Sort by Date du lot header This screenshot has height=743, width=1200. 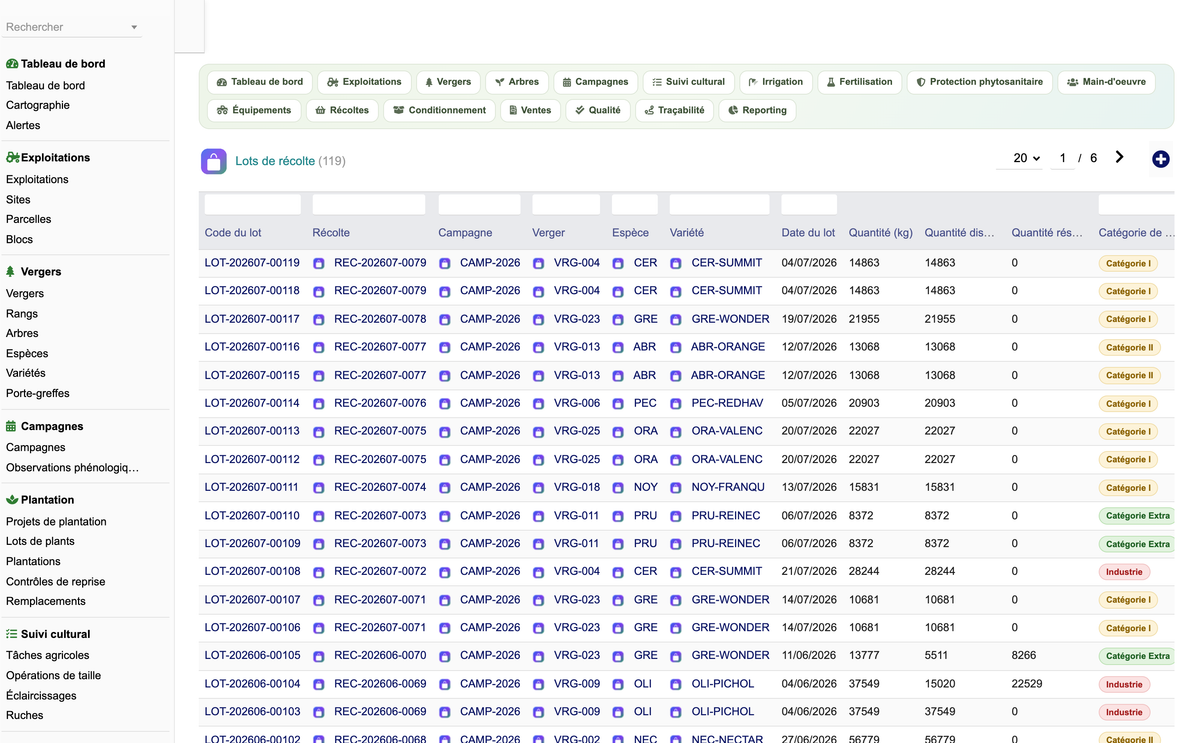(808, 233)
